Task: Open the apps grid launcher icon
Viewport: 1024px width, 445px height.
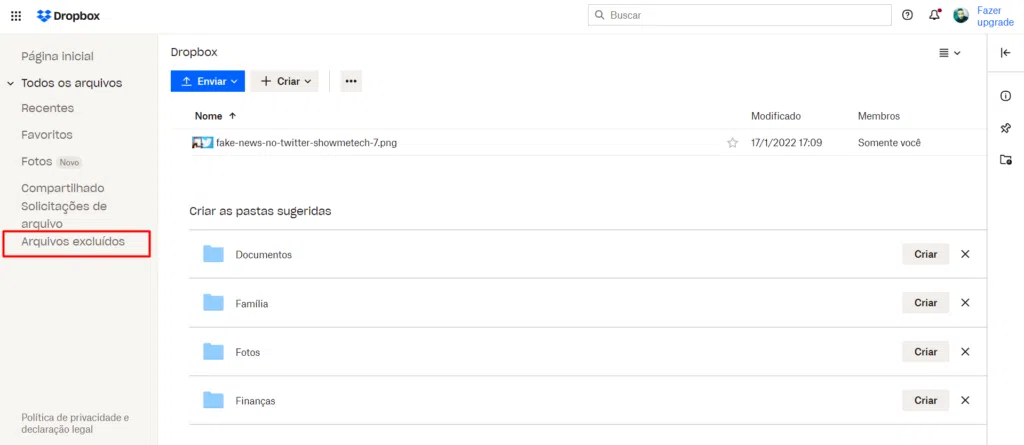Action: (x=16, y=16)
